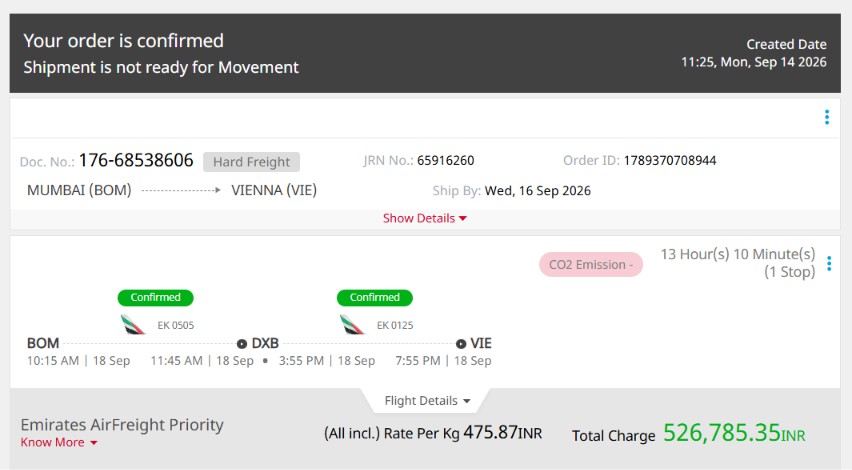Screen dimensions: 852x470
Task: Click the Your order is confirmed heading
Action: 123,41
